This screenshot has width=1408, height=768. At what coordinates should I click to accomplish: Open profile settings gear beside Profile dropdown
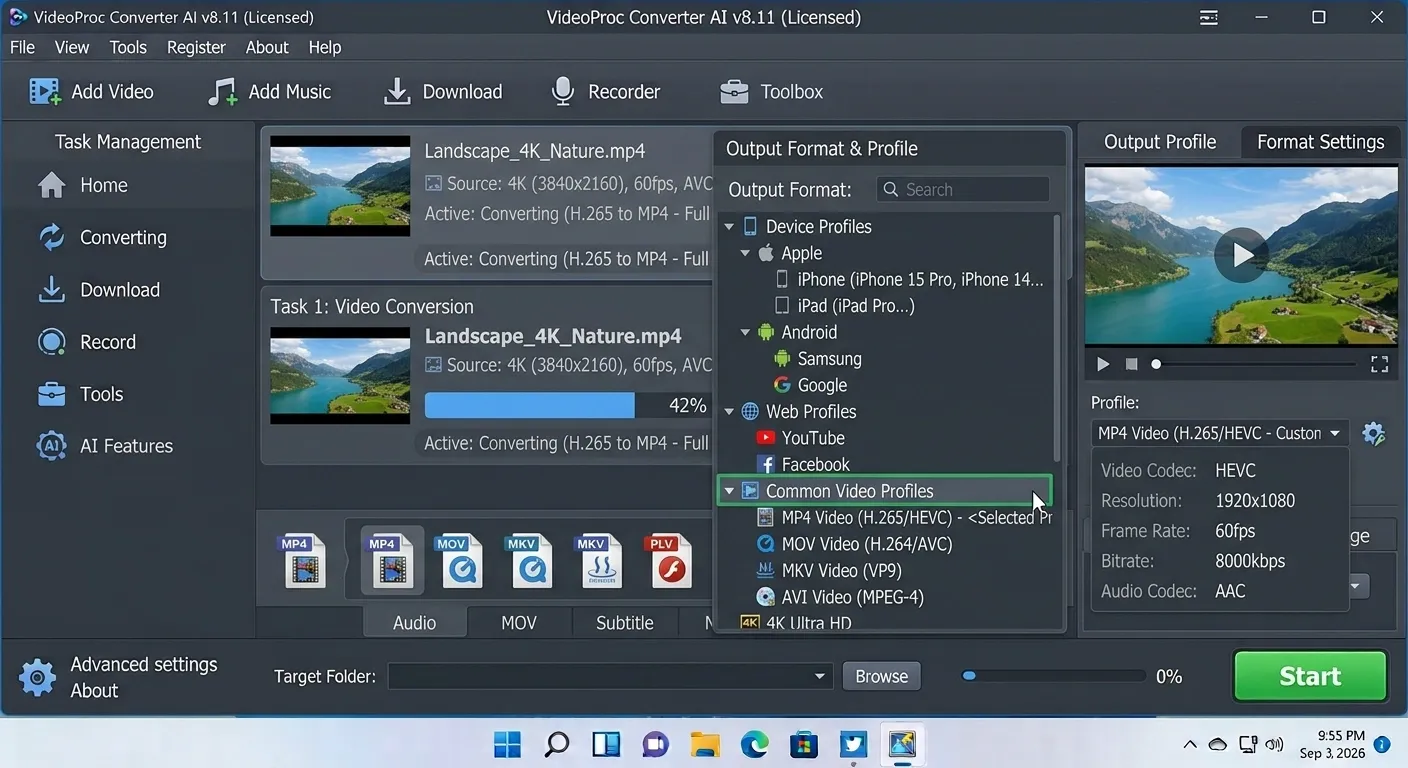(x=1374, y=433)
